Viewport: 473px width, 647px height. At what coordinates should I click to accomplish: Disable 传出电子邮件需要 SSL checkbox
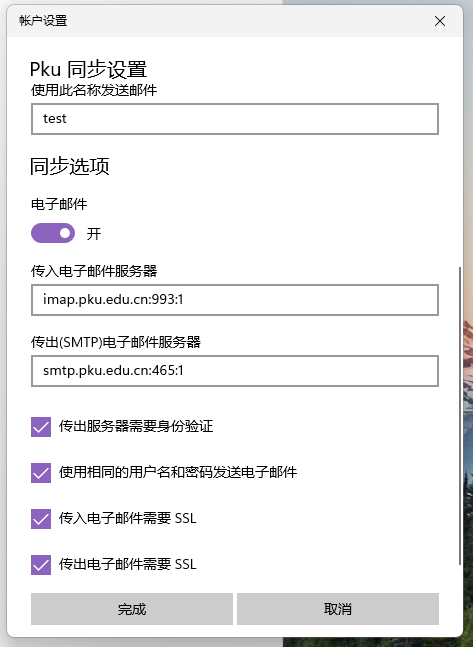pos(41,565)
